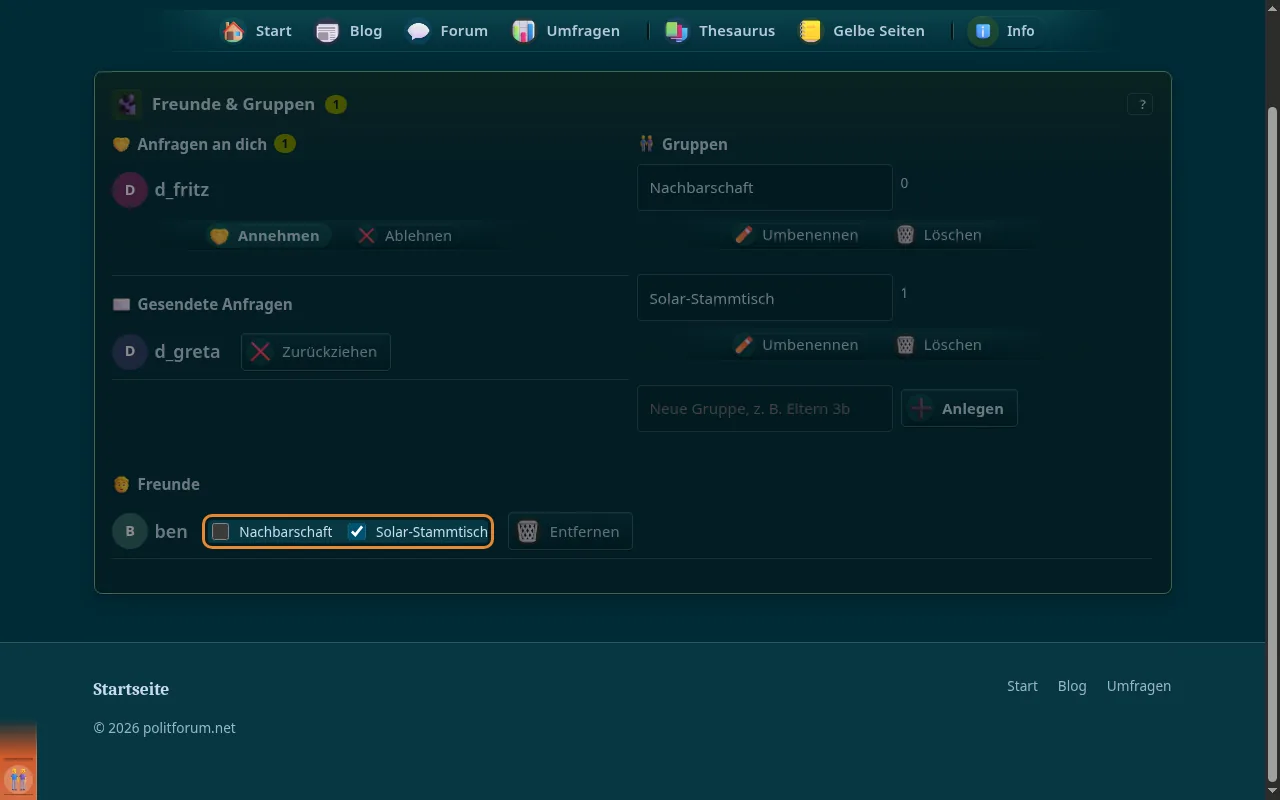The width and height of the screenshot is (1280, 800).
Task: Check the Nachbarschaft checkbox for ben
Action: (x=221, y=532)
